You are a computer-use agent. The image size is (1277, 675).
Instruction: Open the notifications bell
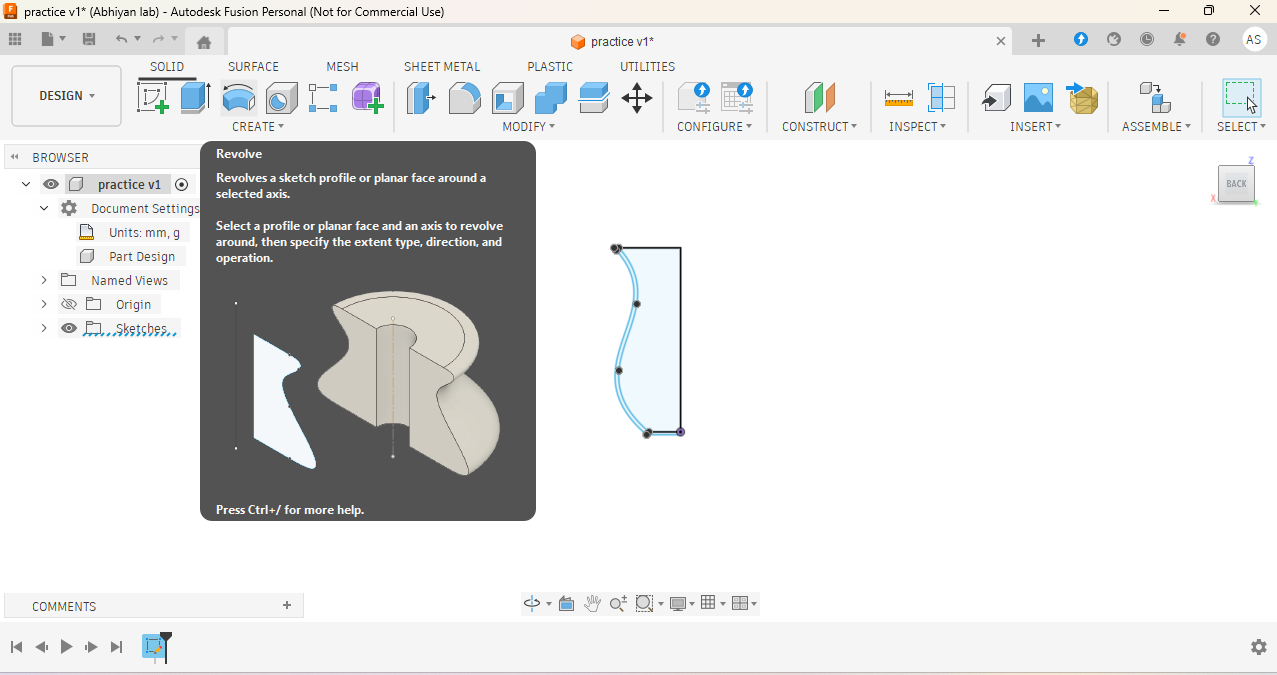pos(1180,40)
